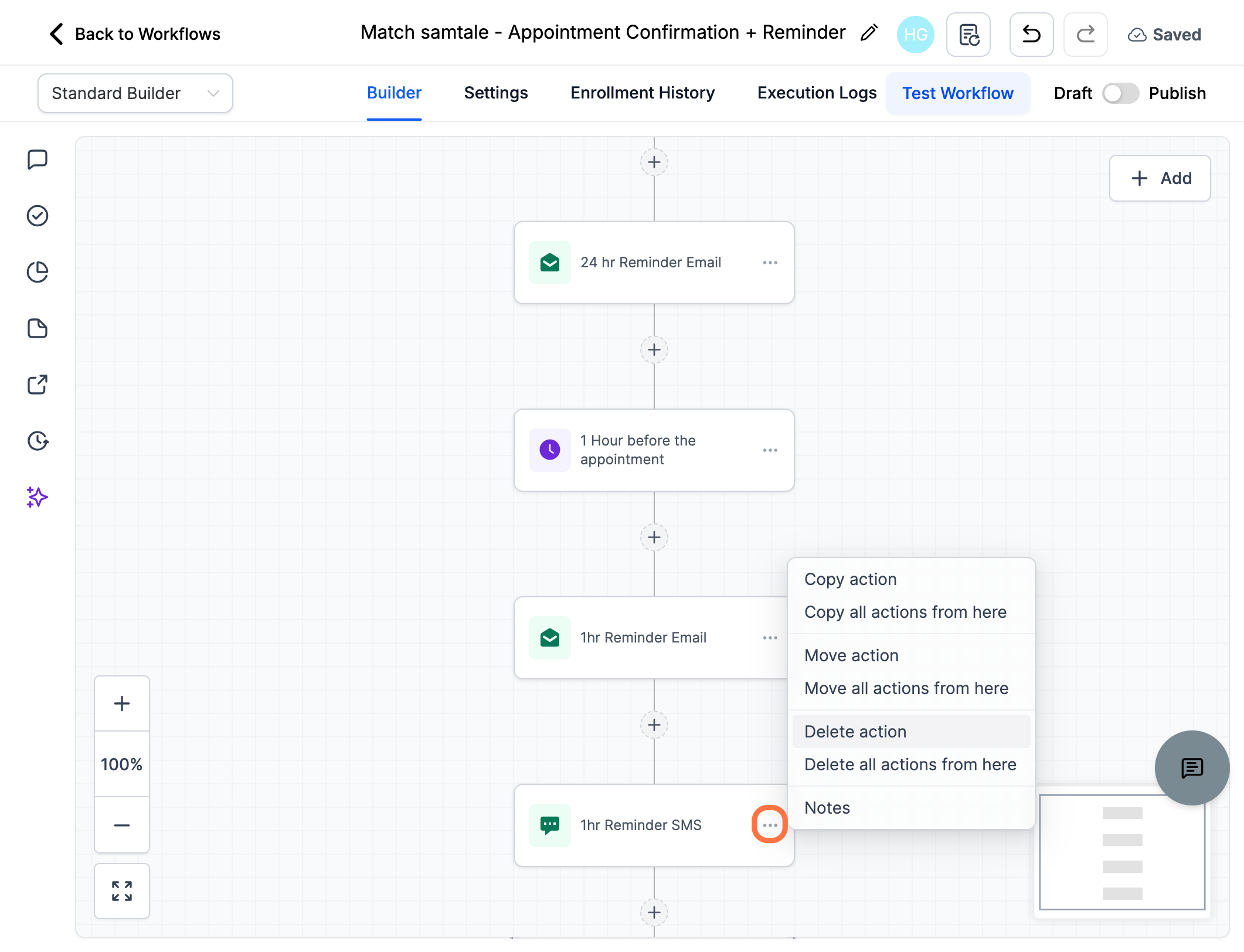The width and height of the screenshot is (1244, 952).
Task: Open the Standard Builder dropdown
Action: pos(135,93)
